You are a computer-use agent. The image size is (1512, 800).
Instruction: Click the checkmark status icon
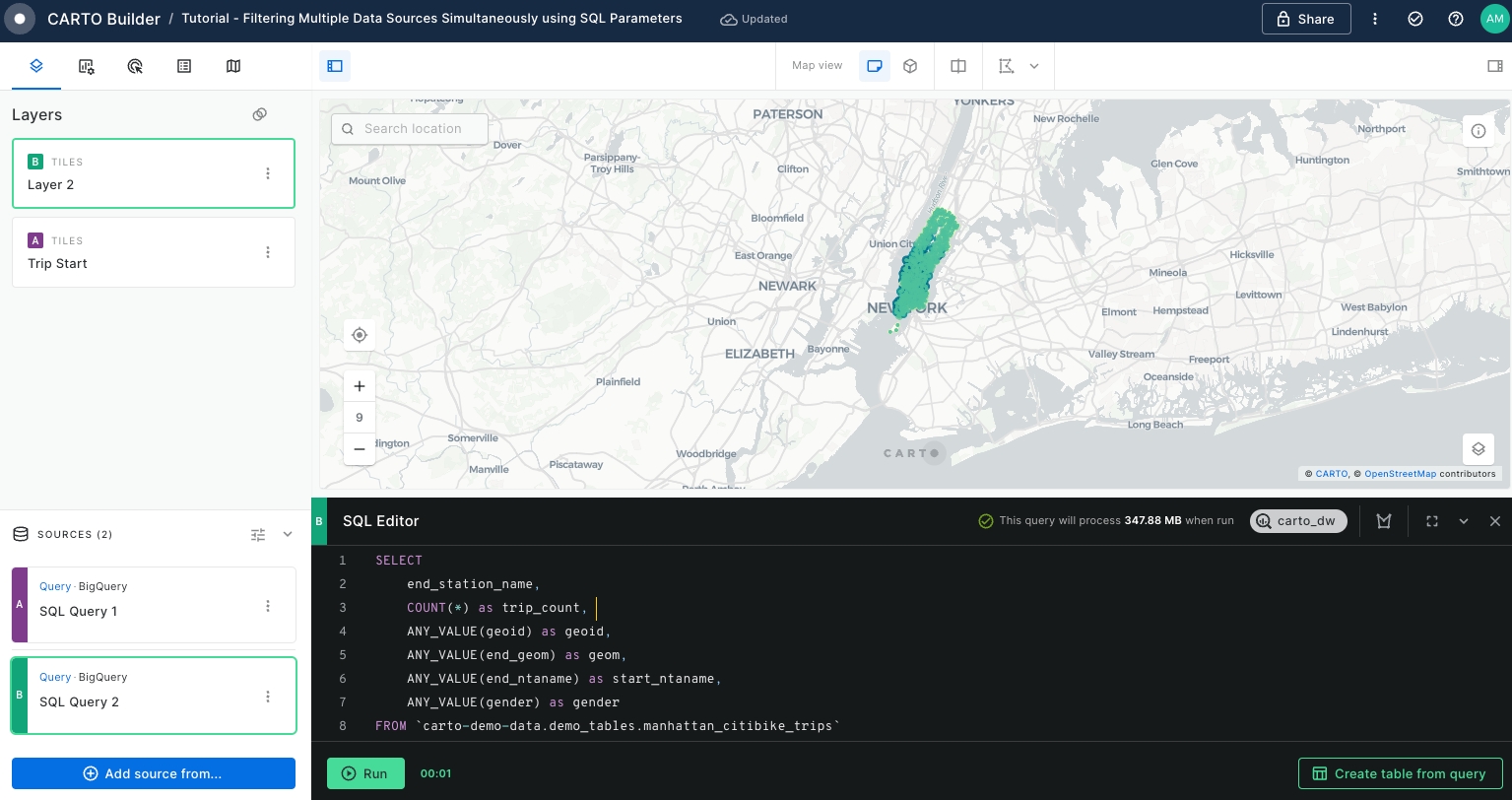pyautogui.click(x=1415, y=19)
